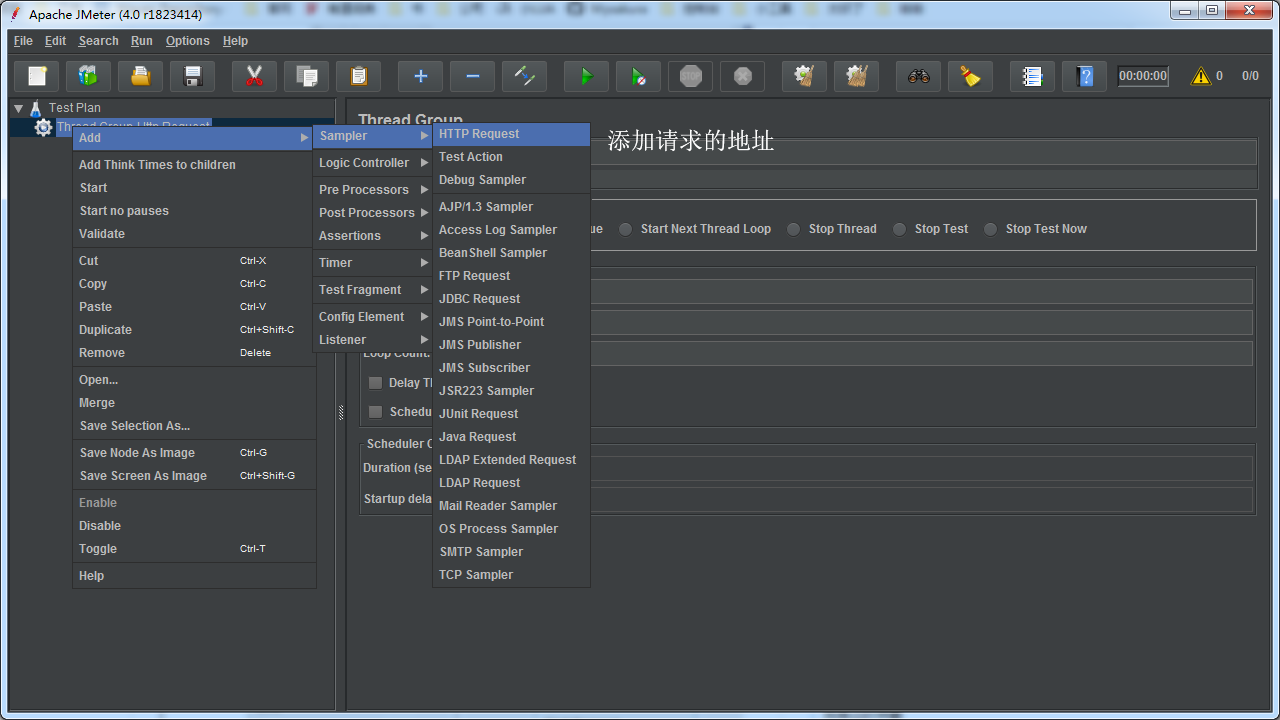The width and height of the screenshot is (1280, 720).
Task: Open the Search menu
Action: [98, 41]
